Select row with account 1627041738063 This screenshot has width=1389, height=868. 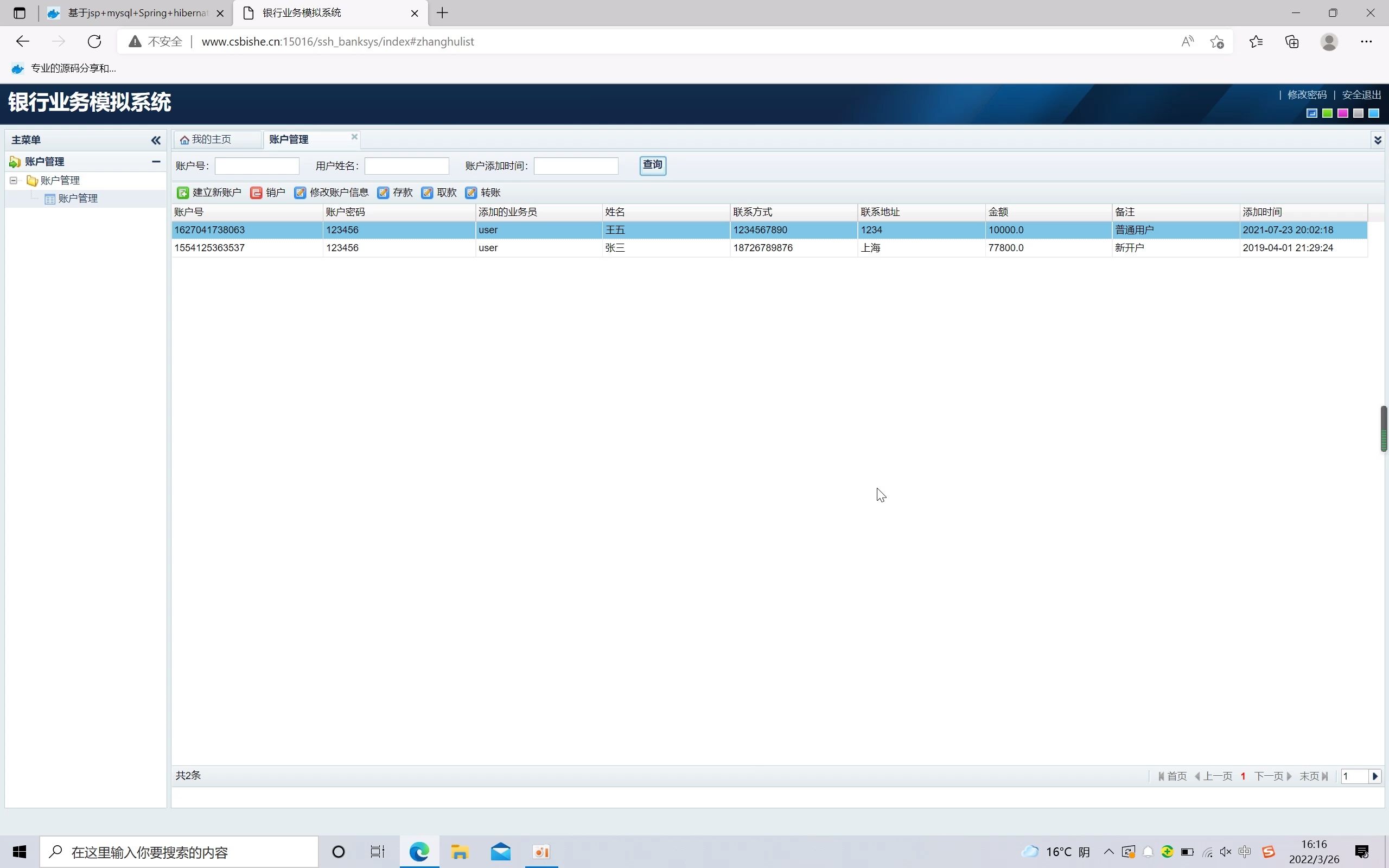point(769,230)
